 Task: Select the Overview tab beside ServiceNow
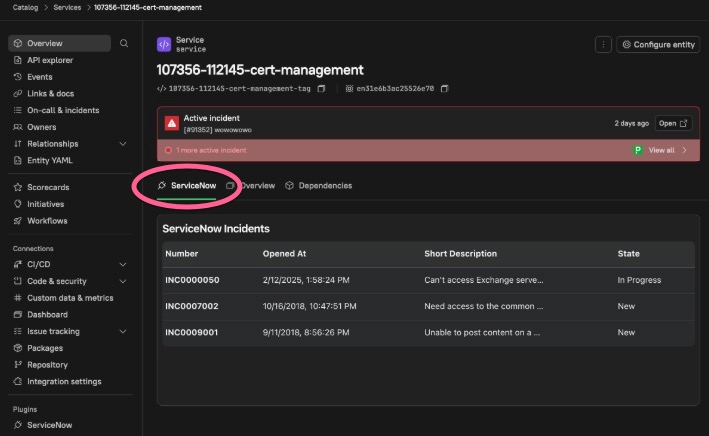[256, 186]
